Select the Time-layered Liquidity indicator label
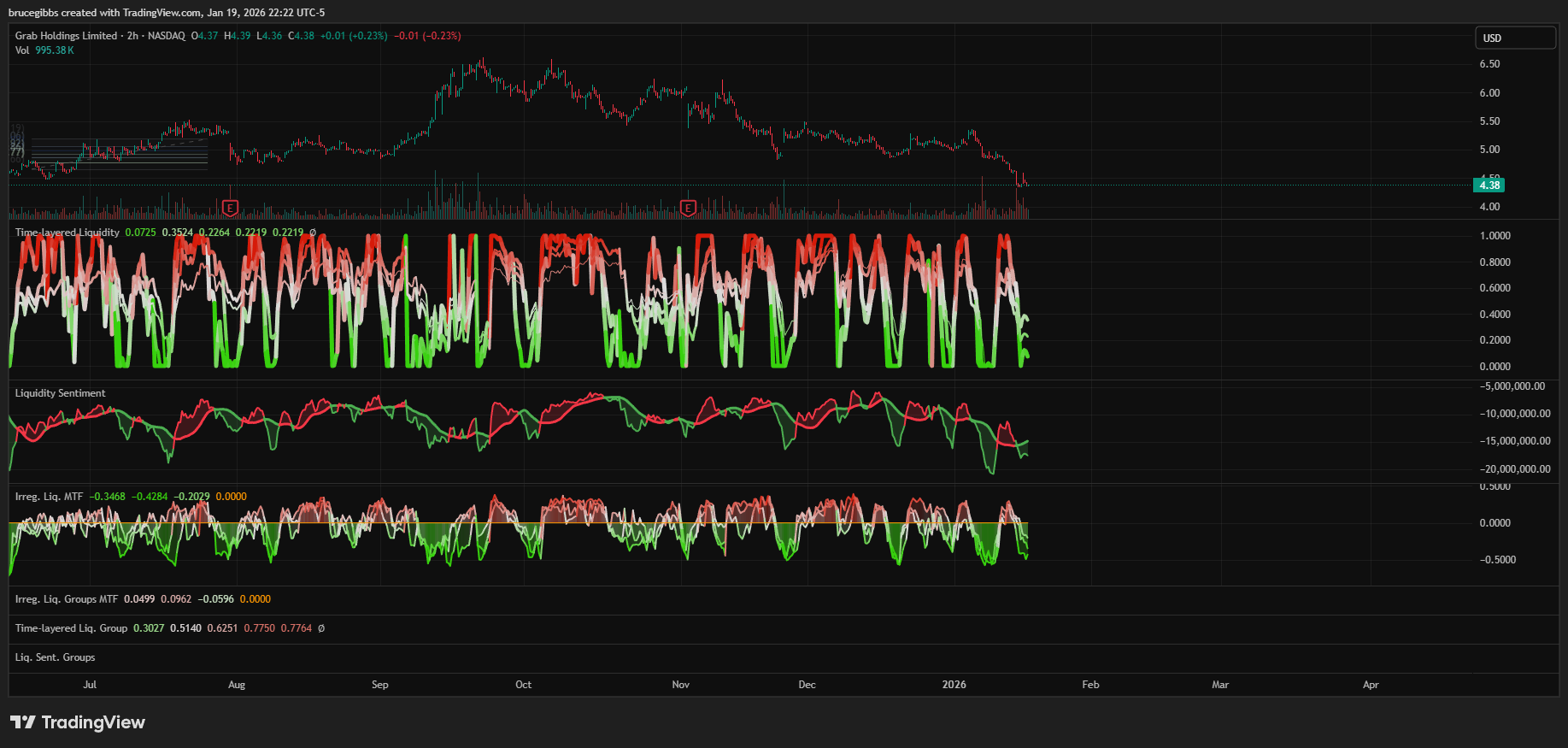Viewport: 1568px width, 748px height. [67, 233]
